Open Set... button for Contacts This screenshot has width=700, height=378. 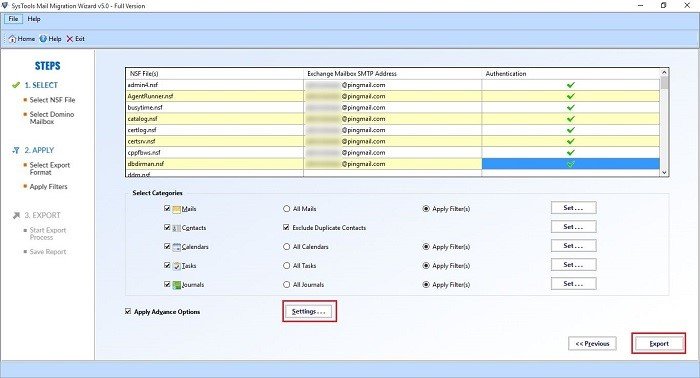(573, 227)
